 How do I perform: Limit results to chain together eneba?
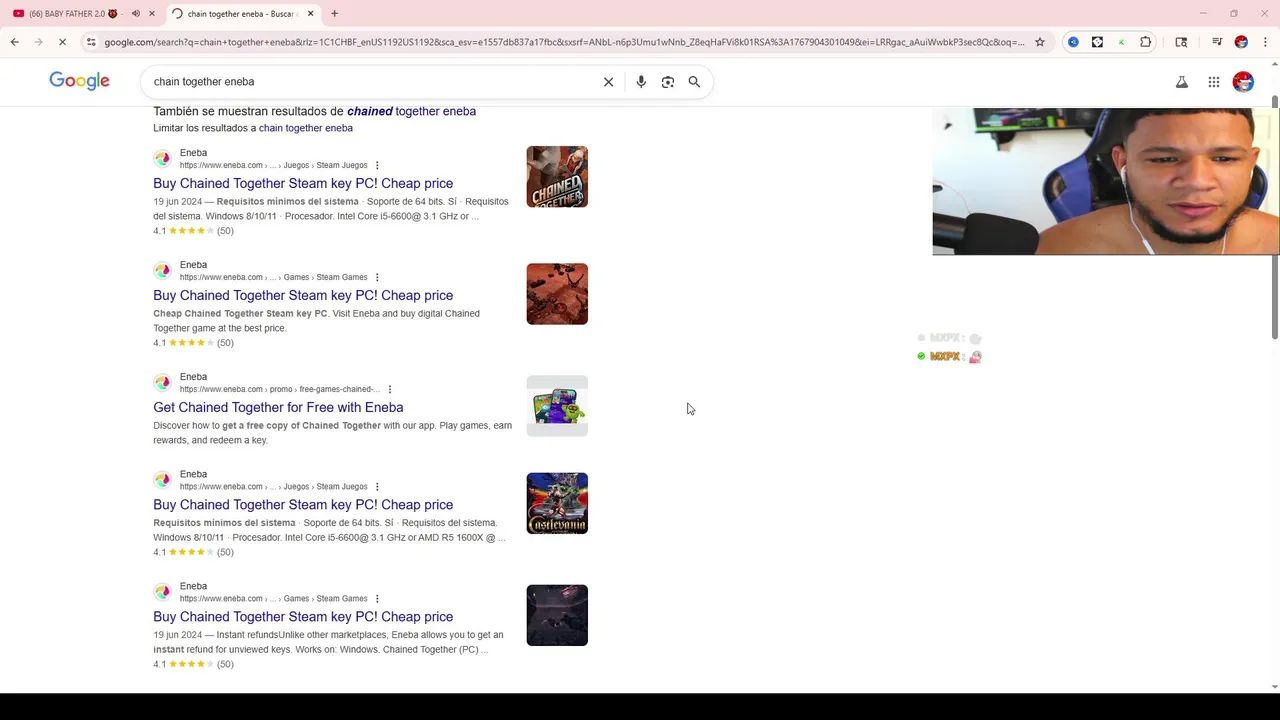click(306, 128)
